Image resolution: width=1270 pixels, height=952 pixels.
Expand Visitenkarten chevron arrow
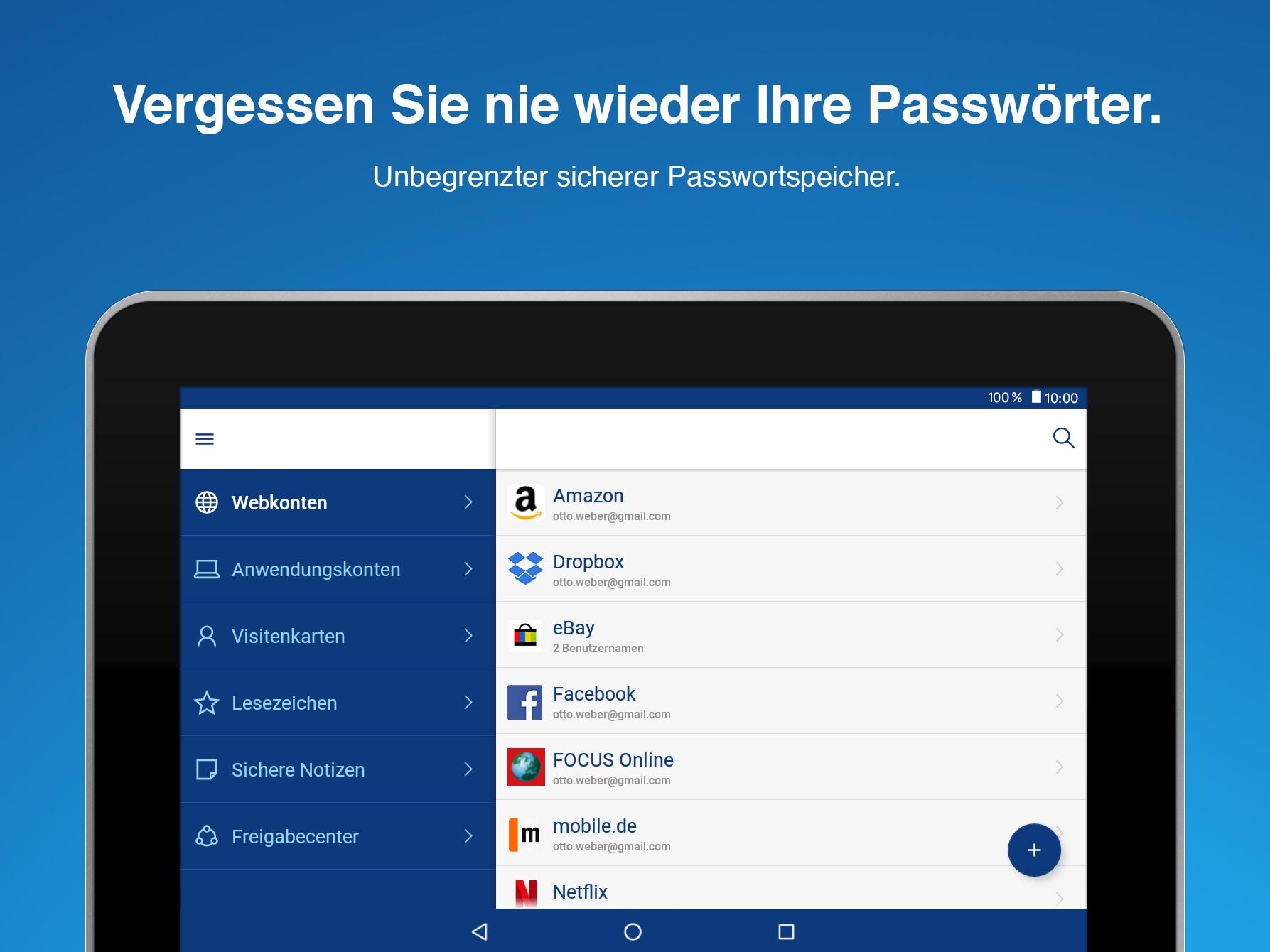tap(468, 636)
